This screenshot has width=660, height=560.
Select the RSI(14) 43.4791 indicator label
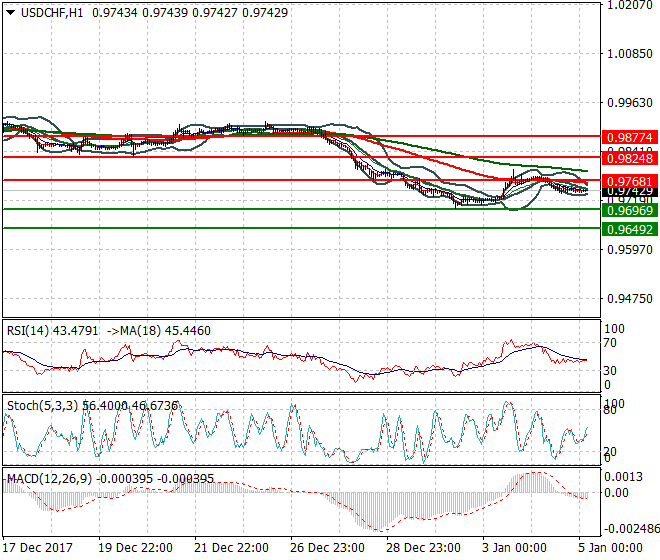(x=53, y=331)
